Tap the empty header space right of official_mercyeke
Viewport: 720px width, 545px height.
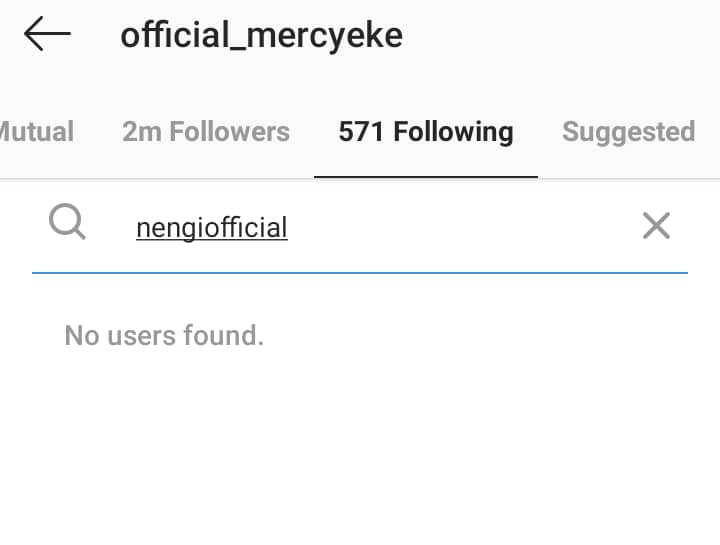pyautogui.click(x=560, y=36)
